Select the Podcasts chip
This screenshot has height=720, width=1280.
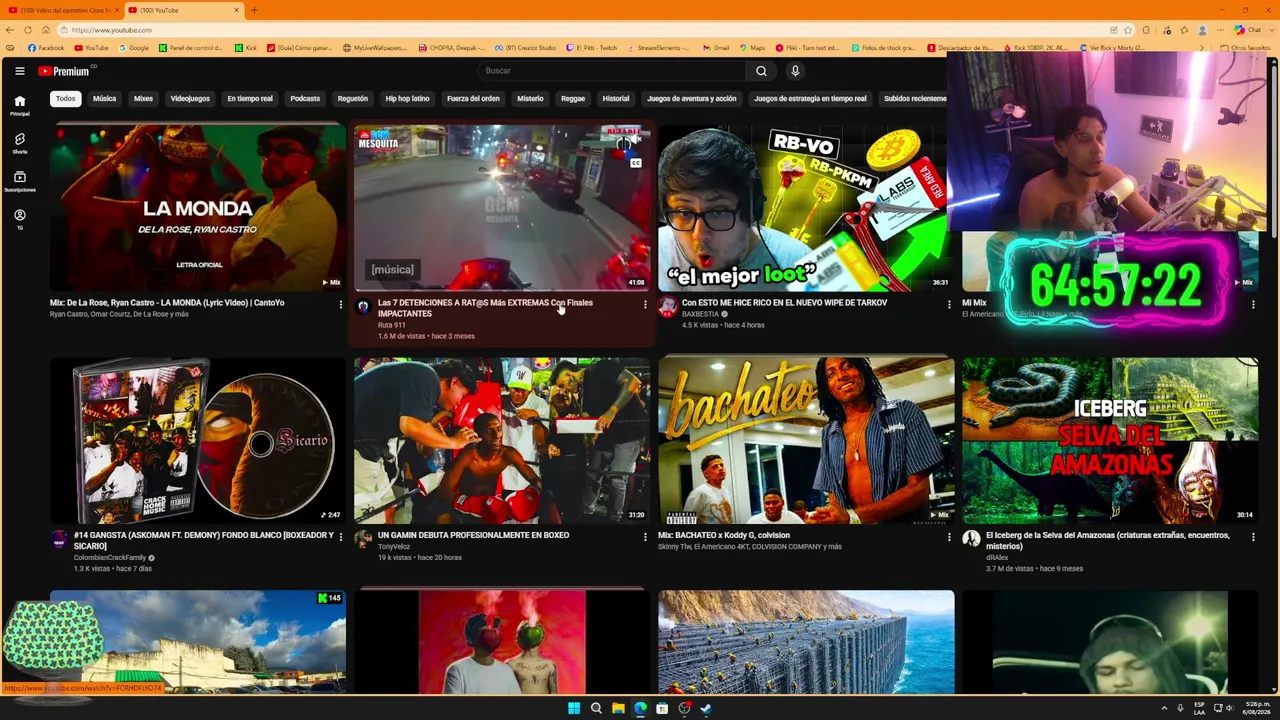click(x=305, y=99)
